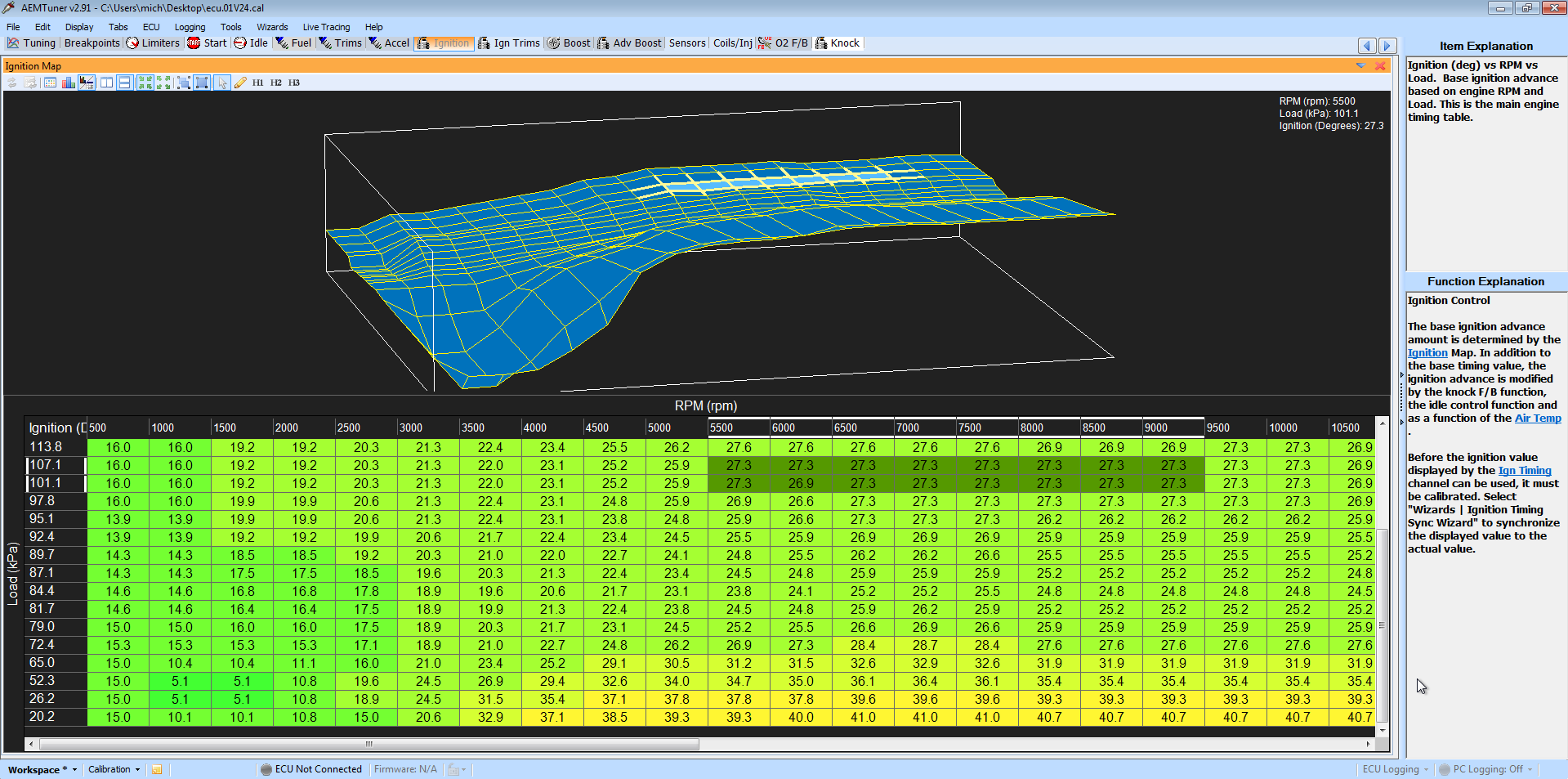Open the Wizards menu
Screen dimensions: 1568x779
tap(272, 27)
